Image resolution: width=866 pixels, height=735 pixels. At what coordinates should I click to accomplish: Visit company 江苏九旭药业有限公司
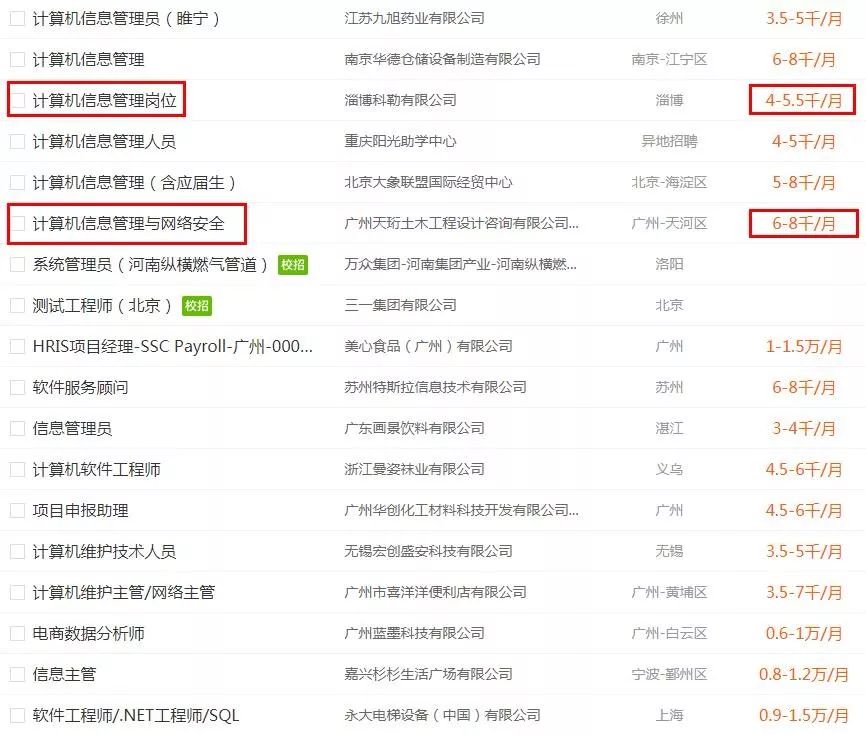[x=414, y=18]
